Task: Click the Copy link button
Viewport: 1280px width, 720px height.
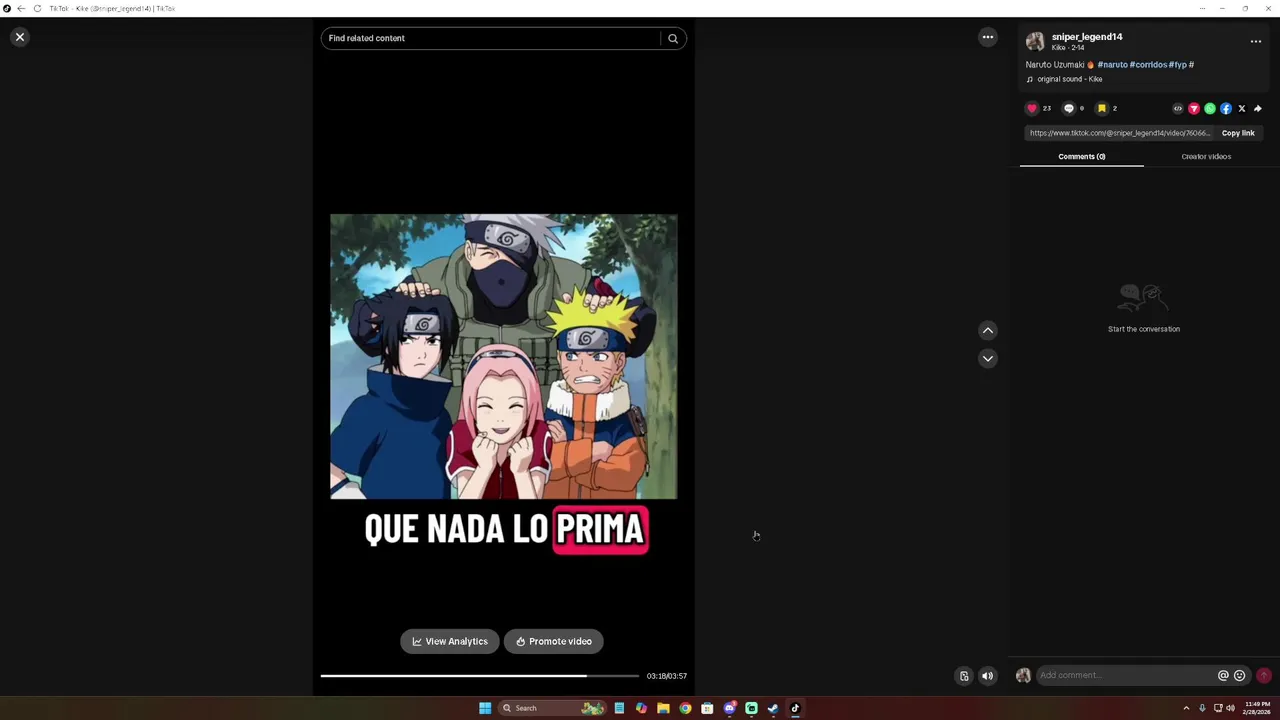Action: (x=1238, y=133)
